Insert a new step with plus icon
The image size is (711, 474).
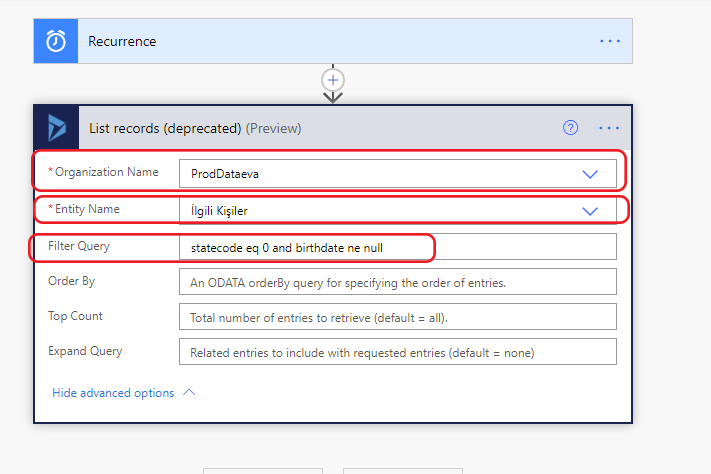[x=333, y=80]
